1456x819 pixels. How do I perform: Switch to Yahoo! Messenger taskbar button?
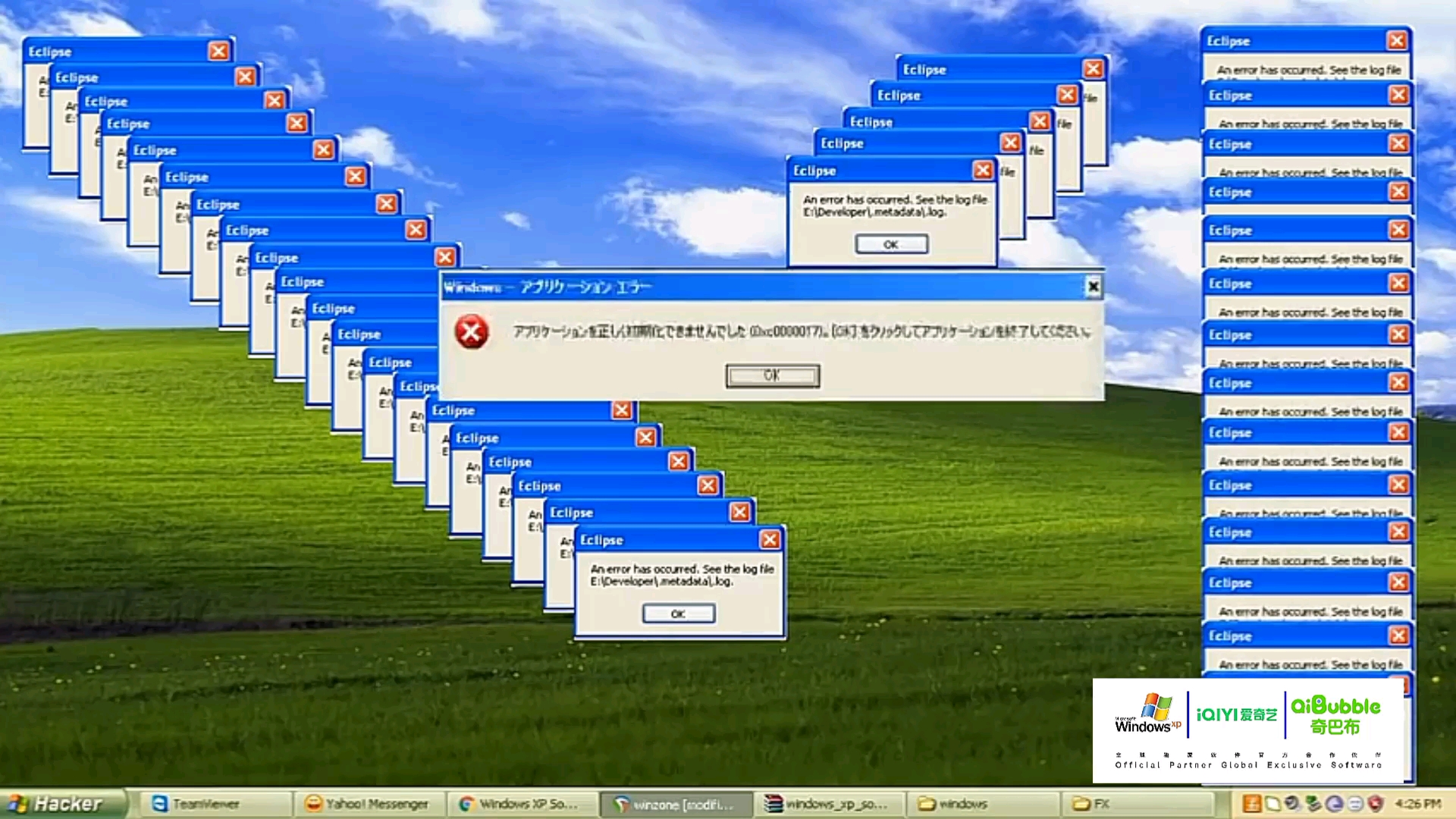coord(368,804)
